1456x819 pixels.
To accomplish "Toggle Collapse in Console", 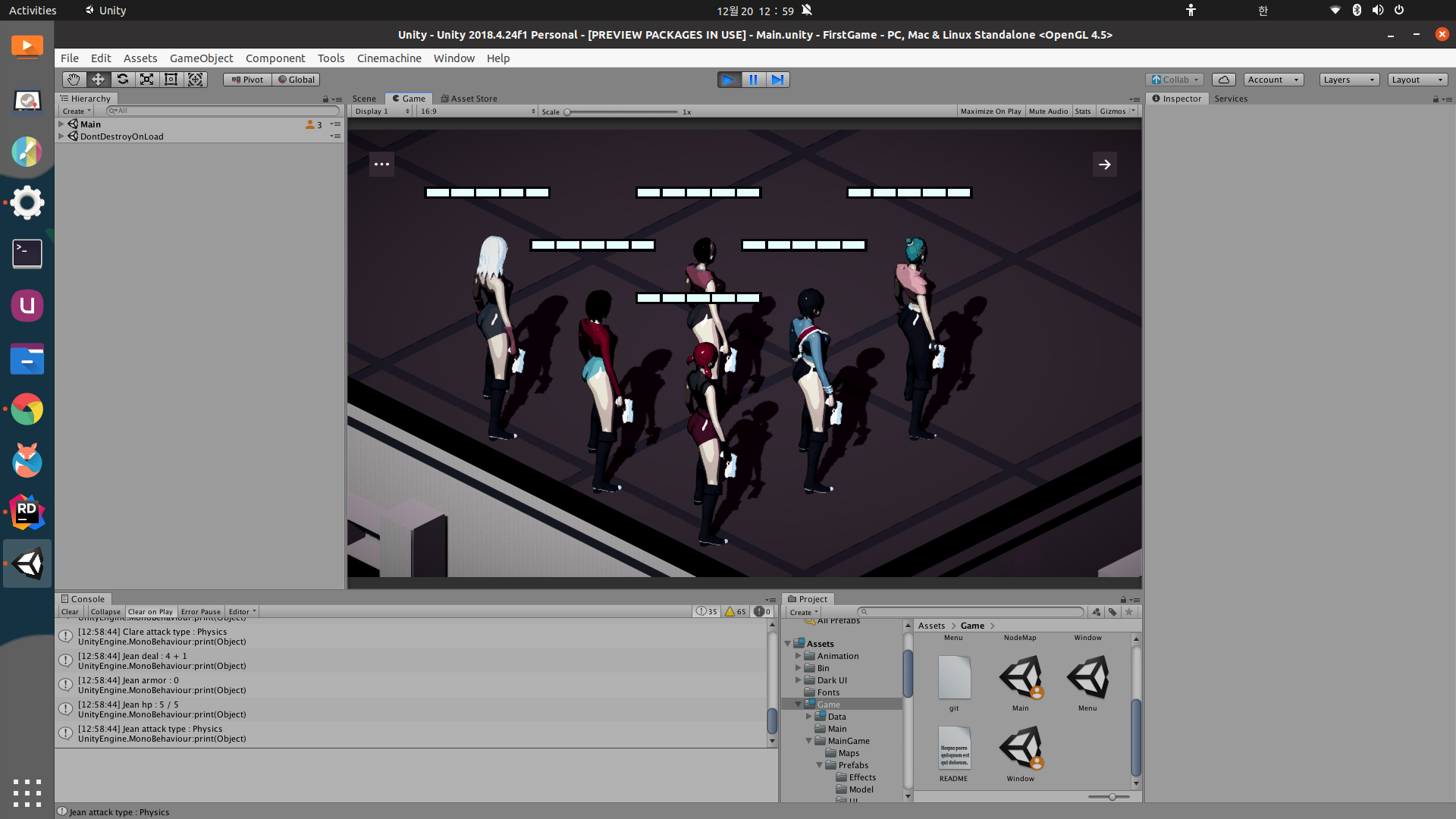I will [x=105, y=611].
